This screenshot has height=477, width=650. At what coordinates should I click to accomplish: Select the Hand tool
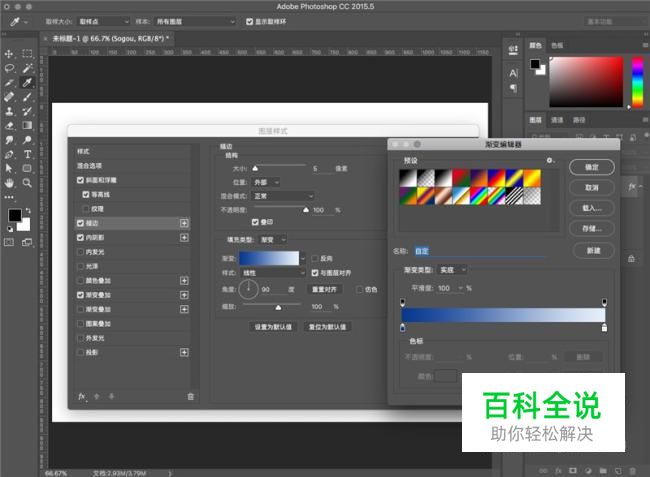[x=9, y=183]
